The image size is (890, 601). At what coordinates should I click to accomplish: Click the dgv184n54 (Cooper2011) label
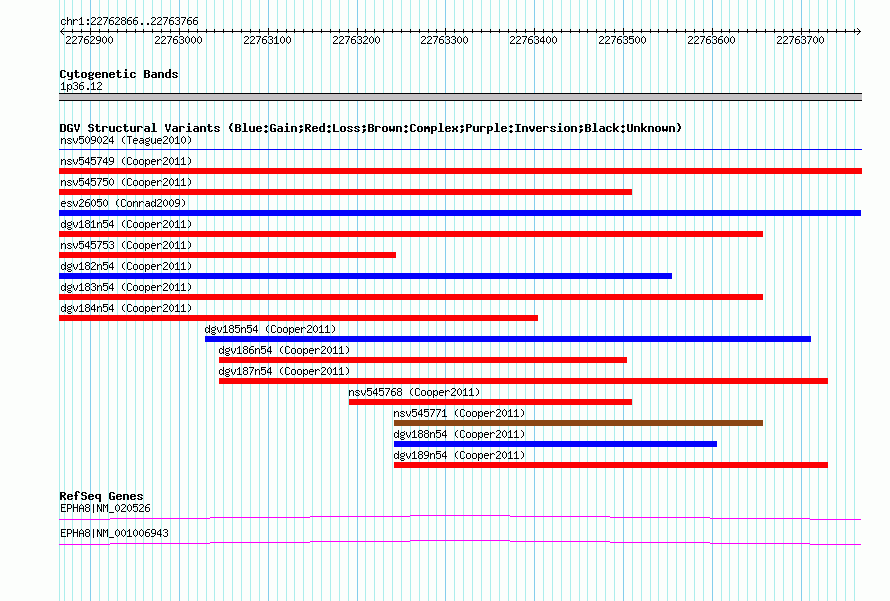pos(126,308)
